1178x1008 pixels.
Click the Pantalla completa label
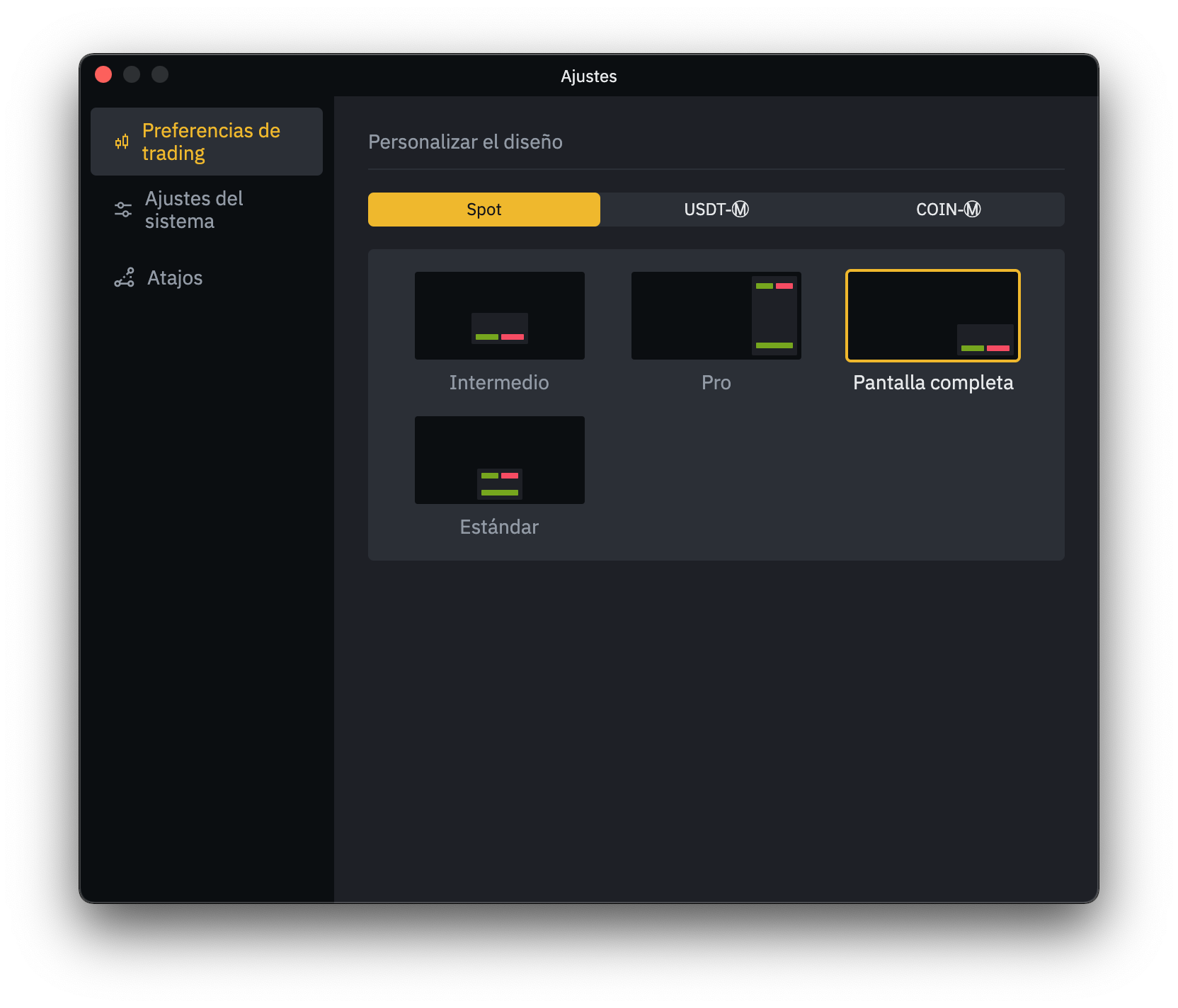click(933, 383)
